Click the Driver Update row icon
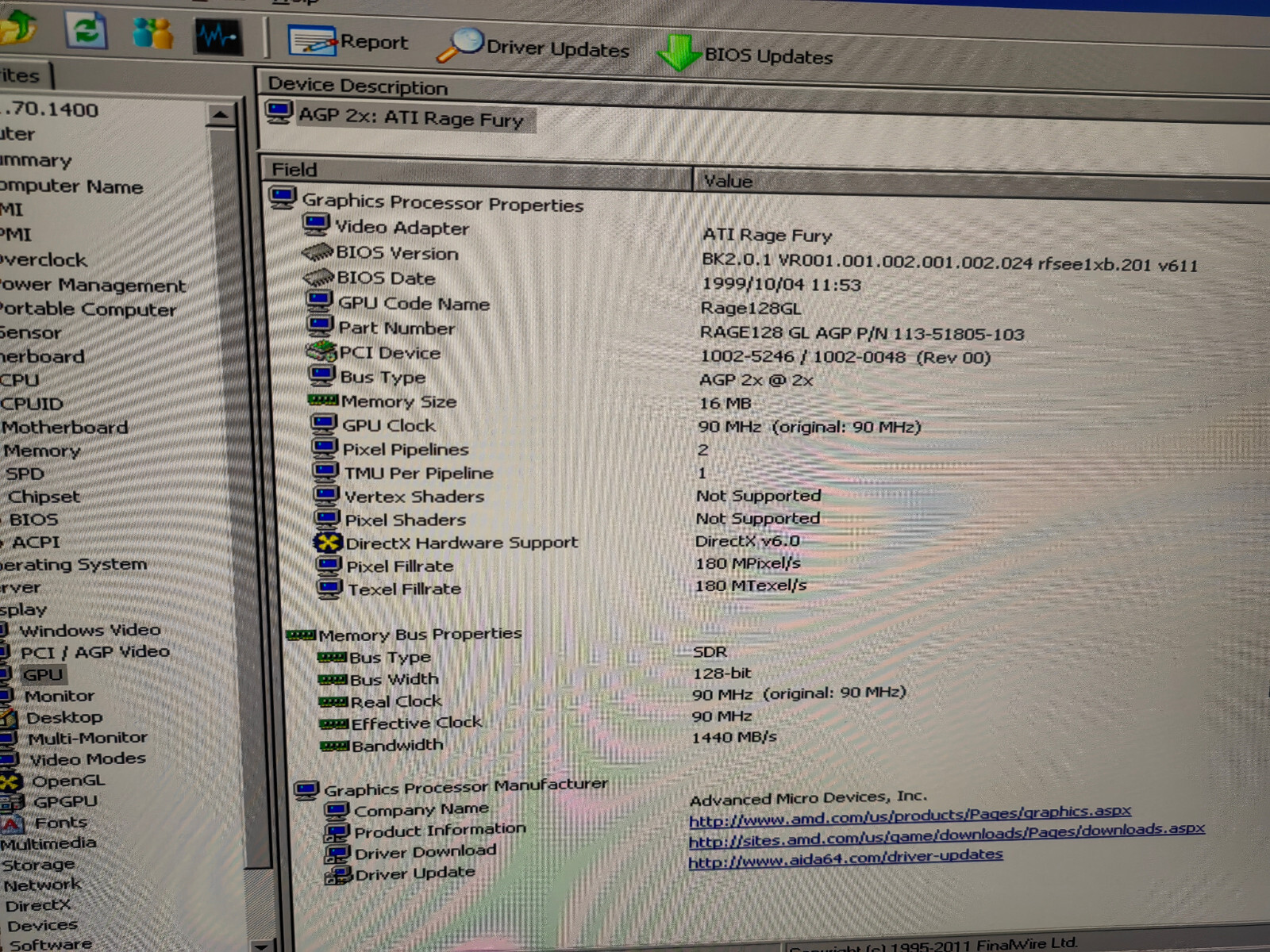Image resolution: width=1270 pixels, height=952 pixels. (x=338, y=875)
